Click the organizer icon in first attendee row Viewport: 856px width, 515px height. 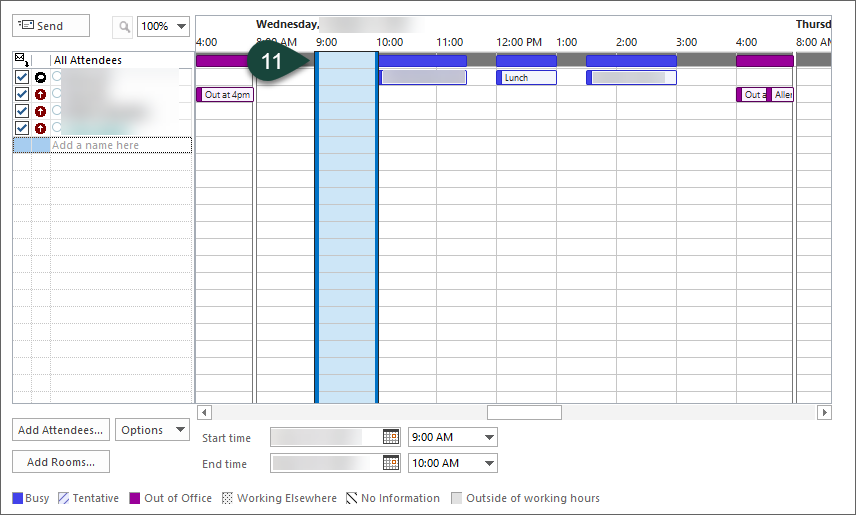point(40,77)
